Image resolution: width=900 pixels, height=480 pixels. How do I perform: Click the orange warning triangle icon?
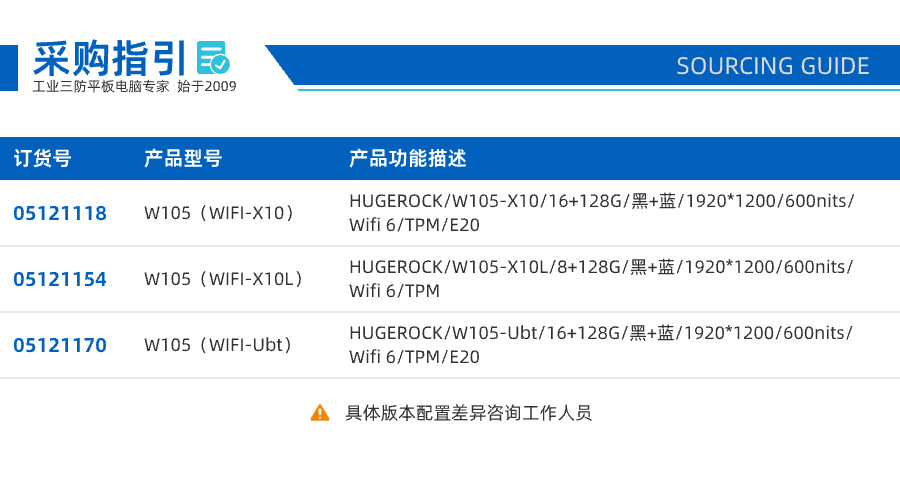tap(320, 412)
